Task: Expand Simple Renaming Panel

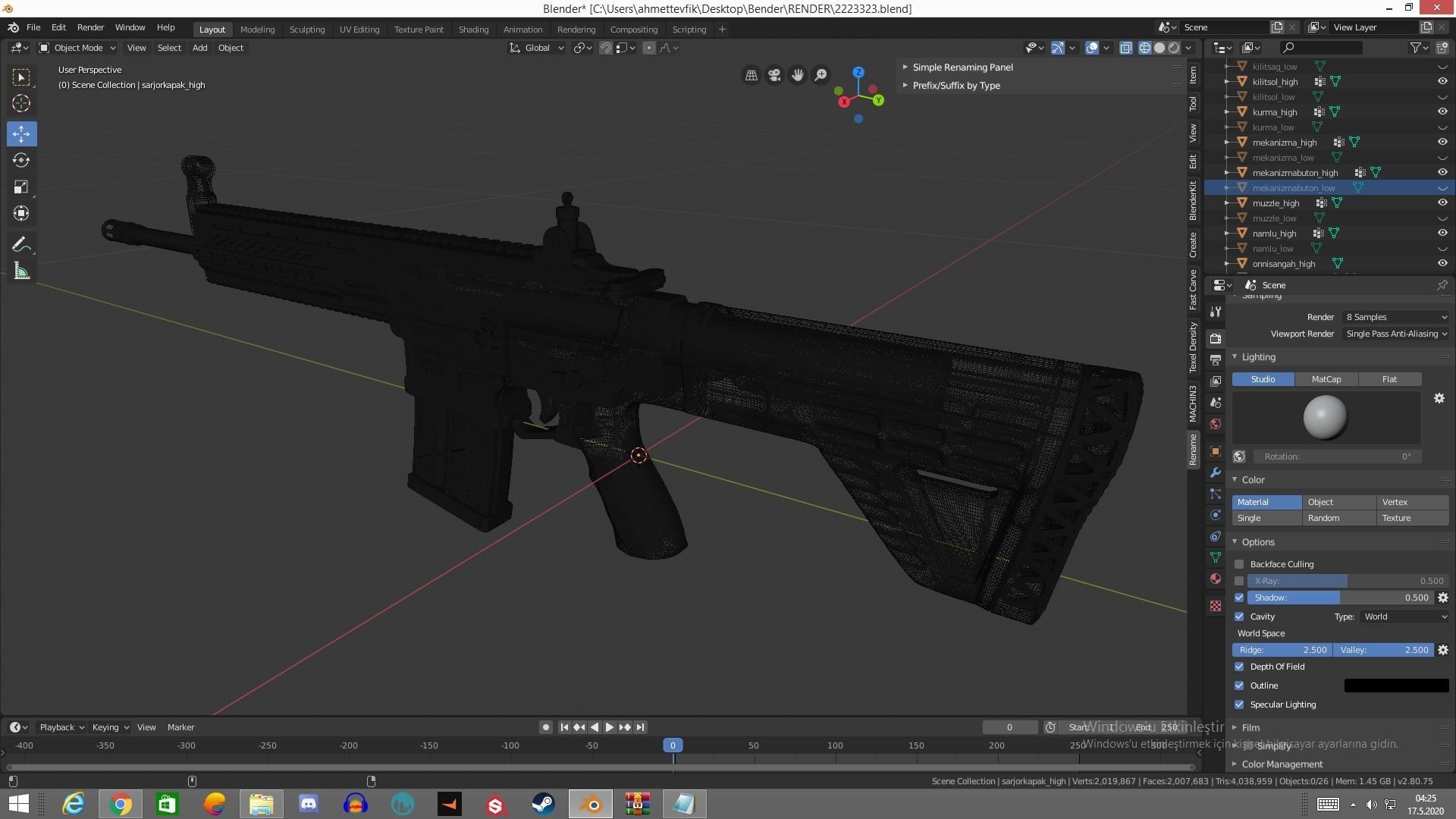Action: point(962,67)
